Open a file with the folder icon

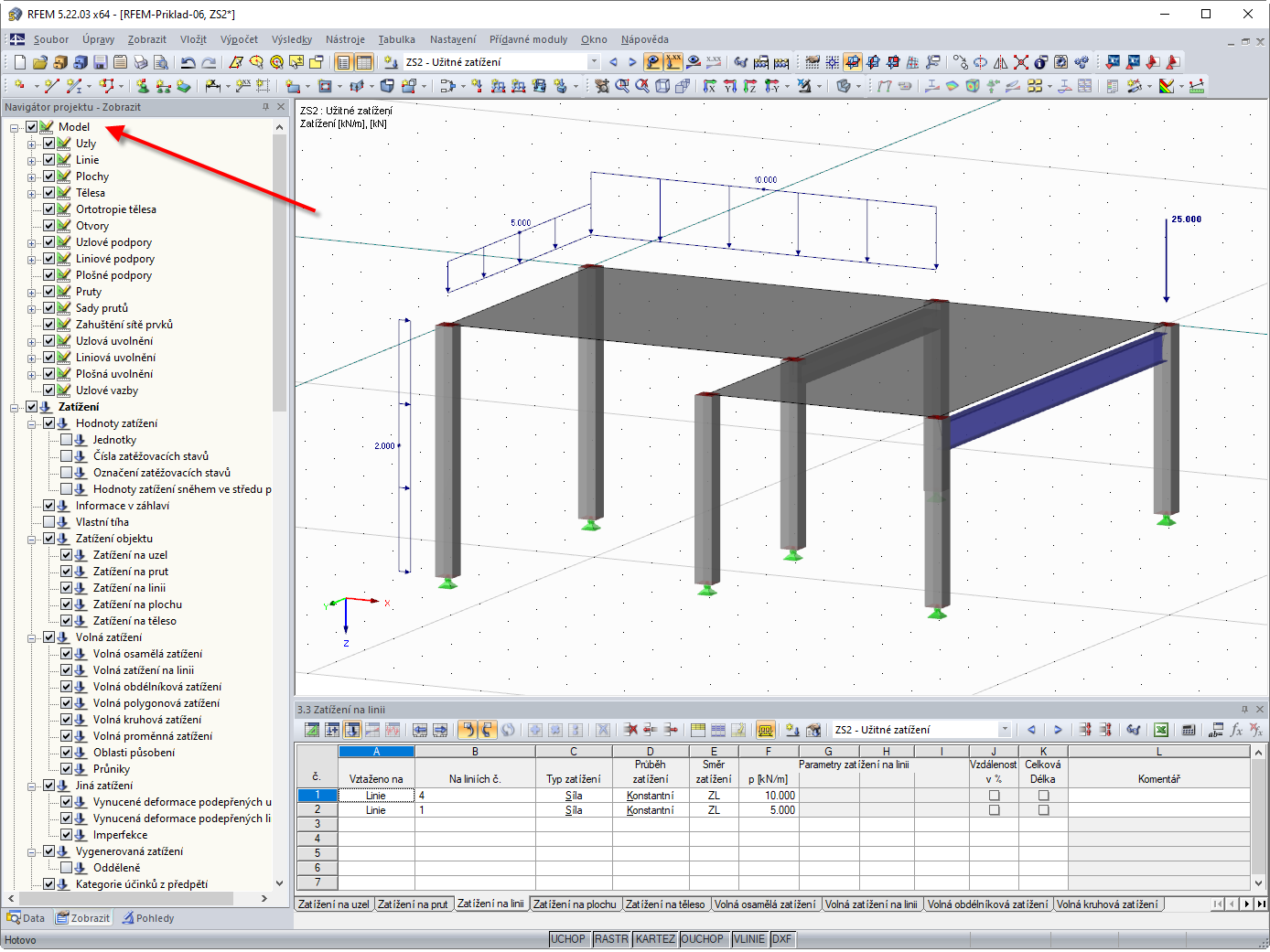(39, 62)
